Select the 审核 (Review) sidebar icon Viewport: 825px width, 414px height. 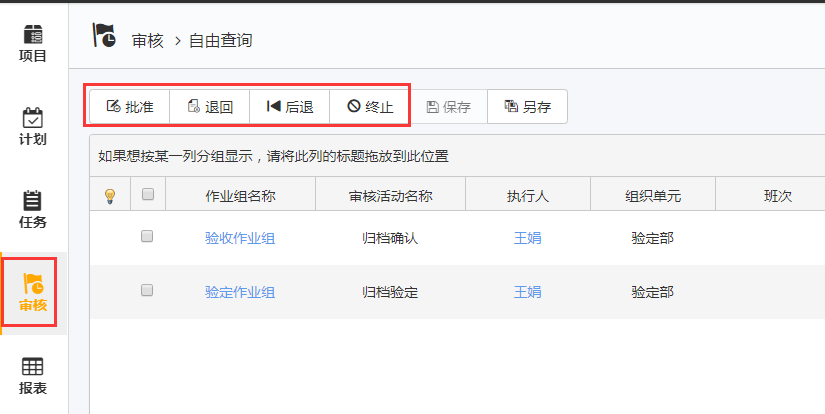pyautogui.click(x=33, y=292)
